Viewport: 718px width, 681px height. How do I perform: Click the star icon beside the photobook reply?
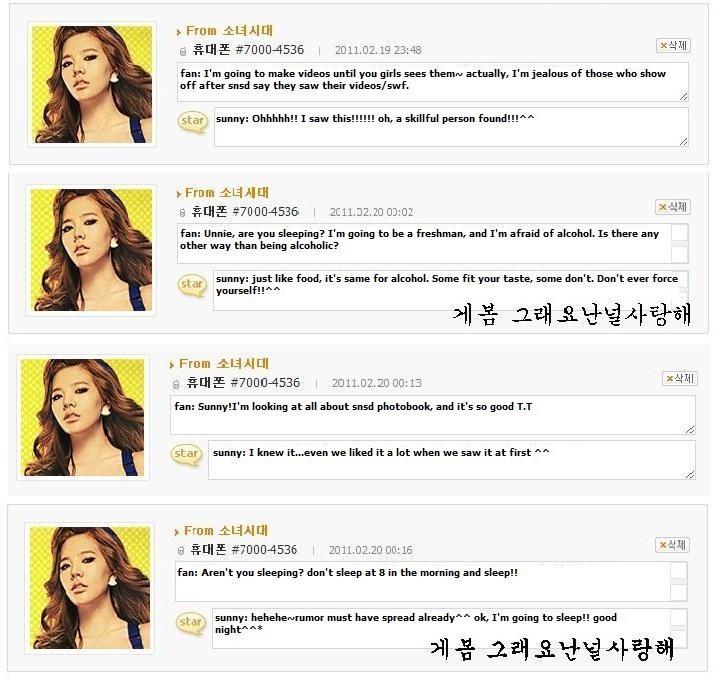click(186, 455)
